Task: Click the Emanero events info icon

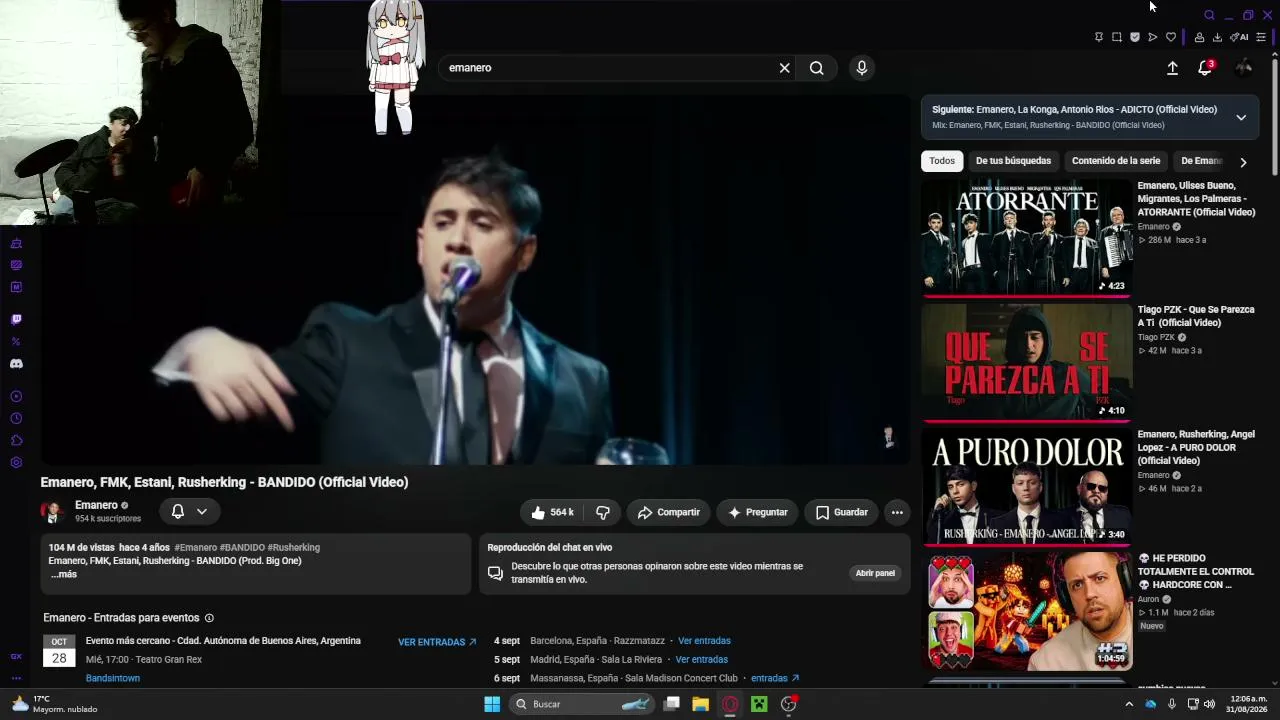Action: [209, 618]
